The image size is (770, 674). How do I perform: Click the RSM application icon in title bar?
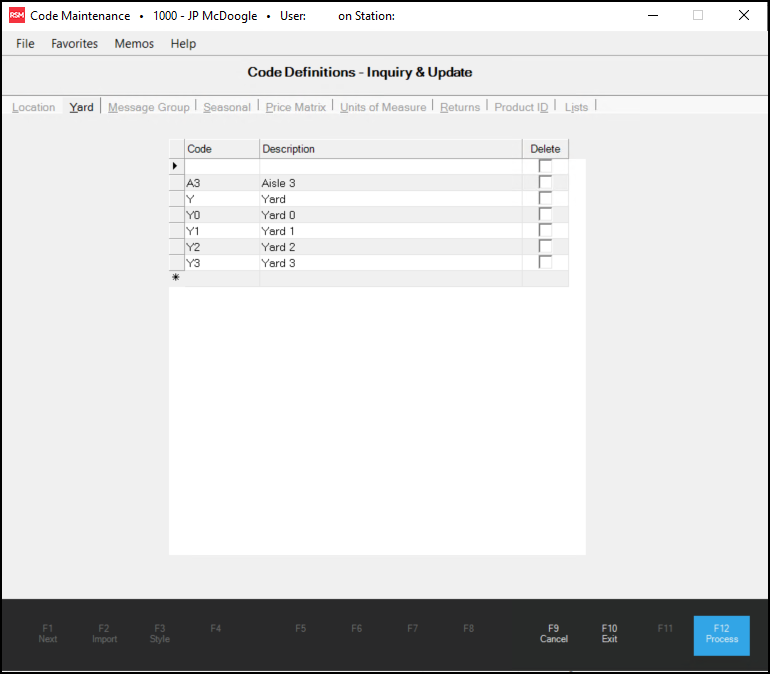click(x=17, y=16)
